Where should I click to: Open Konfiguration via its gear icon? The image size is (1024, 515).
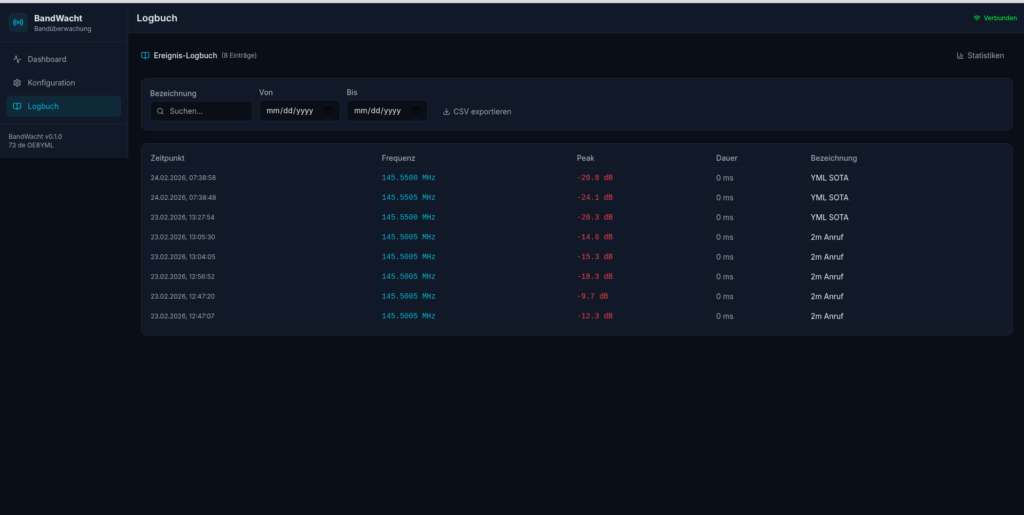[17, 83]
